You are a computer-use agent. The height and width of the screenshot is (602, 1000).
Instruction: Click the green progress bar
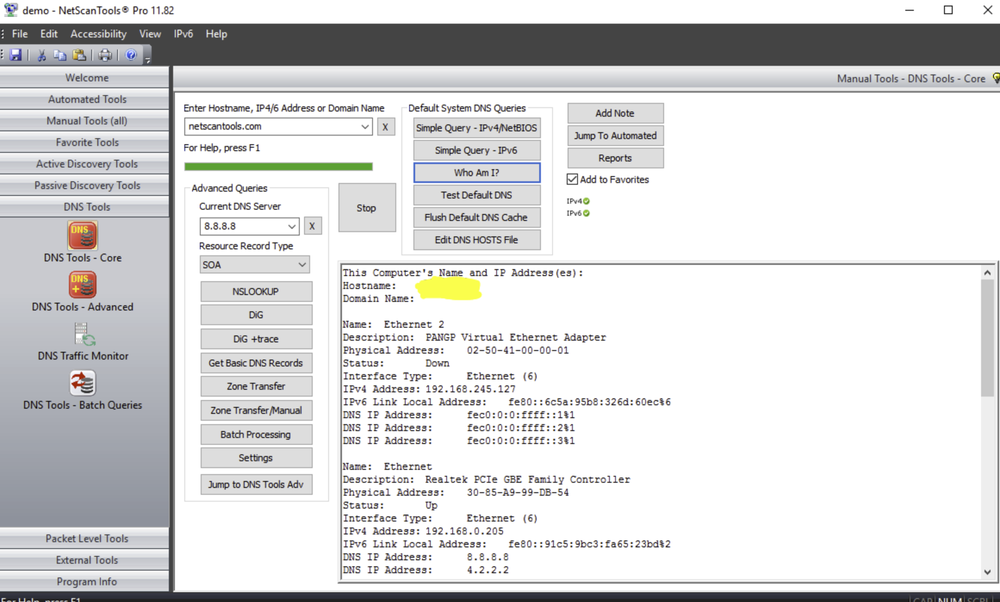click(279, 167)
